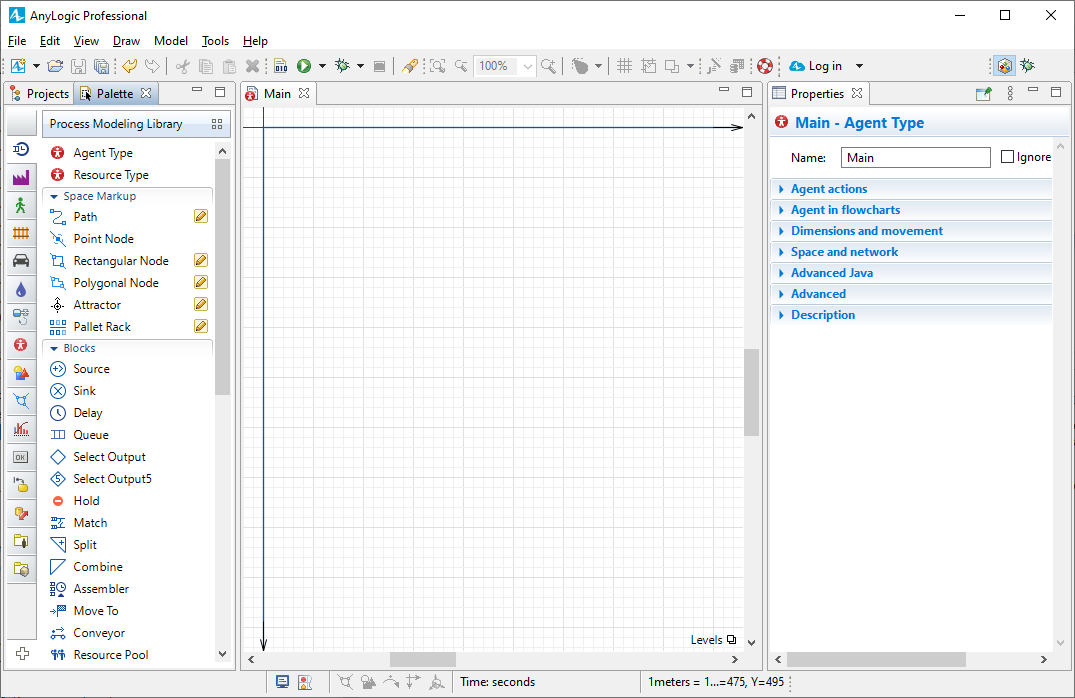Expand the Agent actions section

829,189
